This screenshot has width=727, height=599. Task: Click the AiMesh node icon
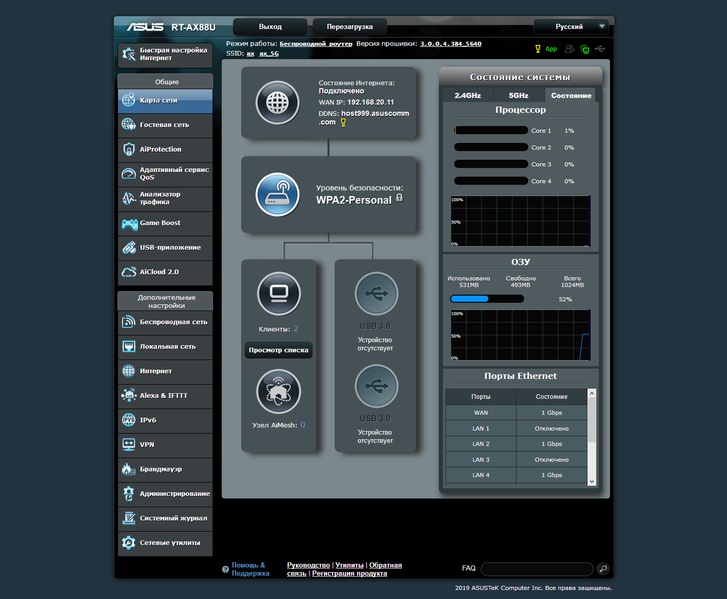pos(278,392)
